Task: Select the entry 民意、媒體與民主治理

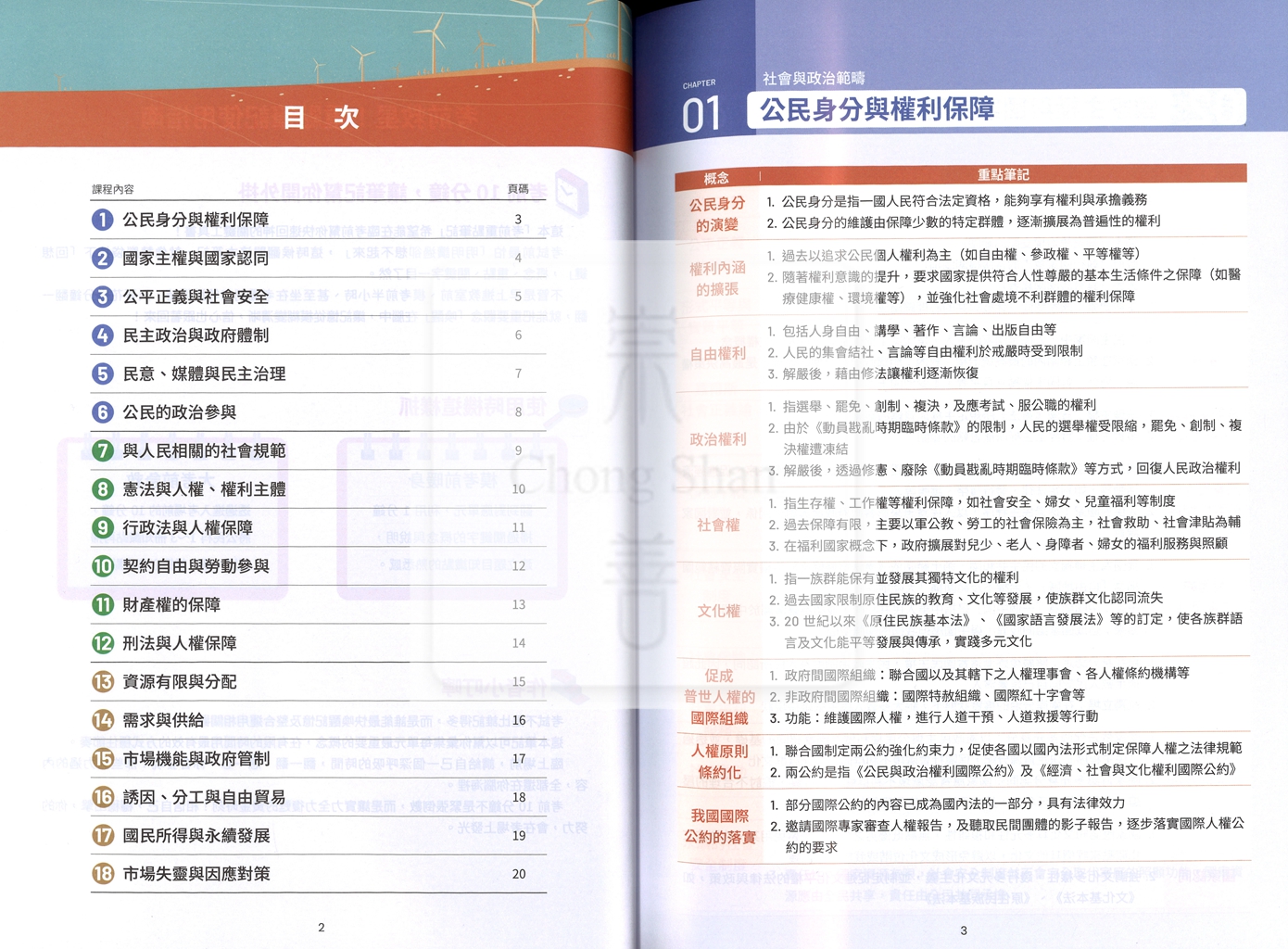Action: point(204,373)
